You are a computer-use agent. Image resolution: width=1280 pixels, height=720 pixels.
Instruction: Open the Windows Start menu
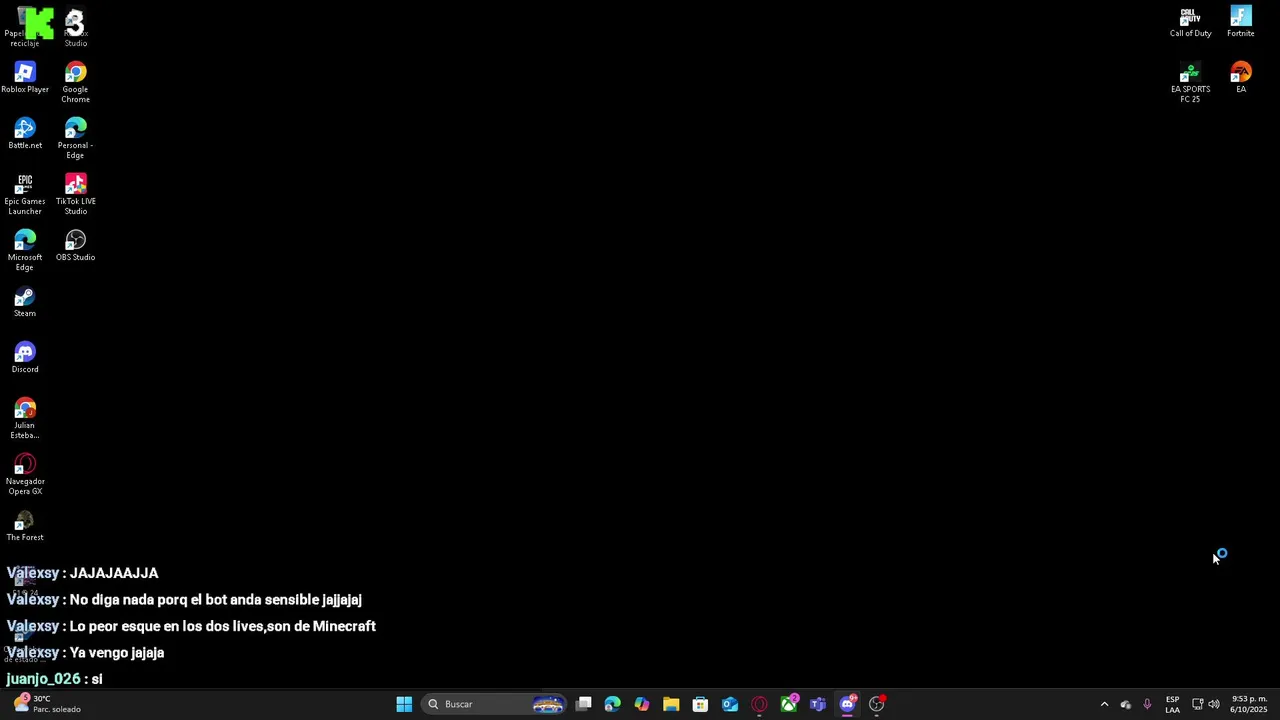[x=404, y=704]
